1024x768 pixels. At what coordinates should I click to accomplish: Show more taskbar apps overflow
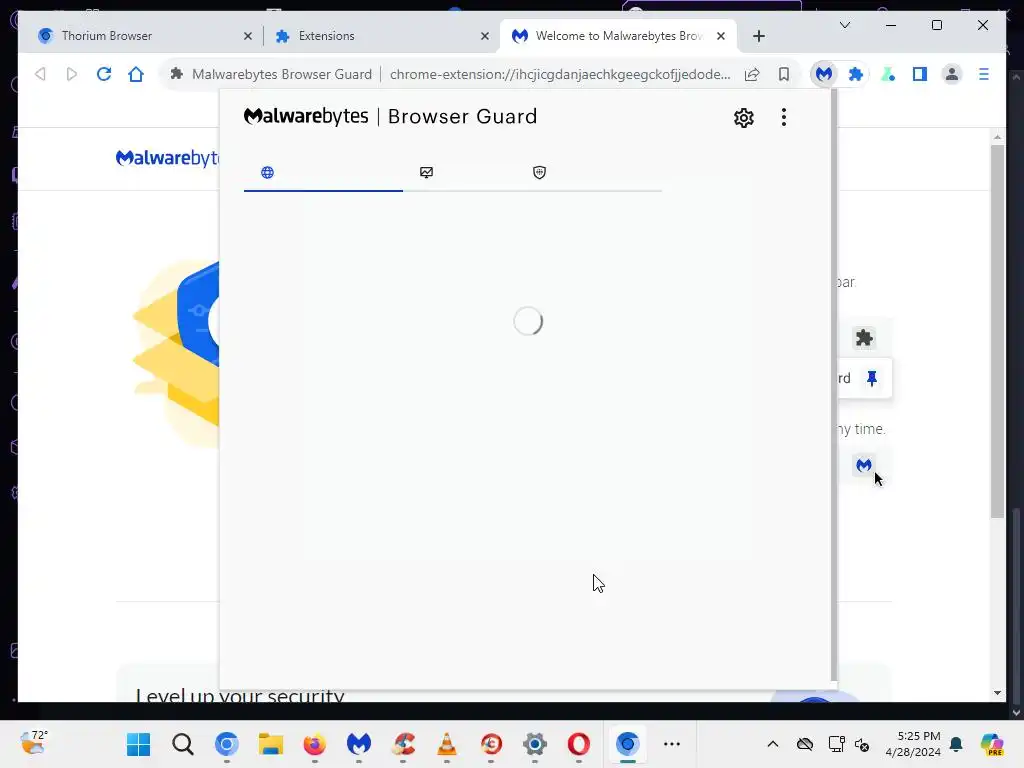[x=671, y=744]
